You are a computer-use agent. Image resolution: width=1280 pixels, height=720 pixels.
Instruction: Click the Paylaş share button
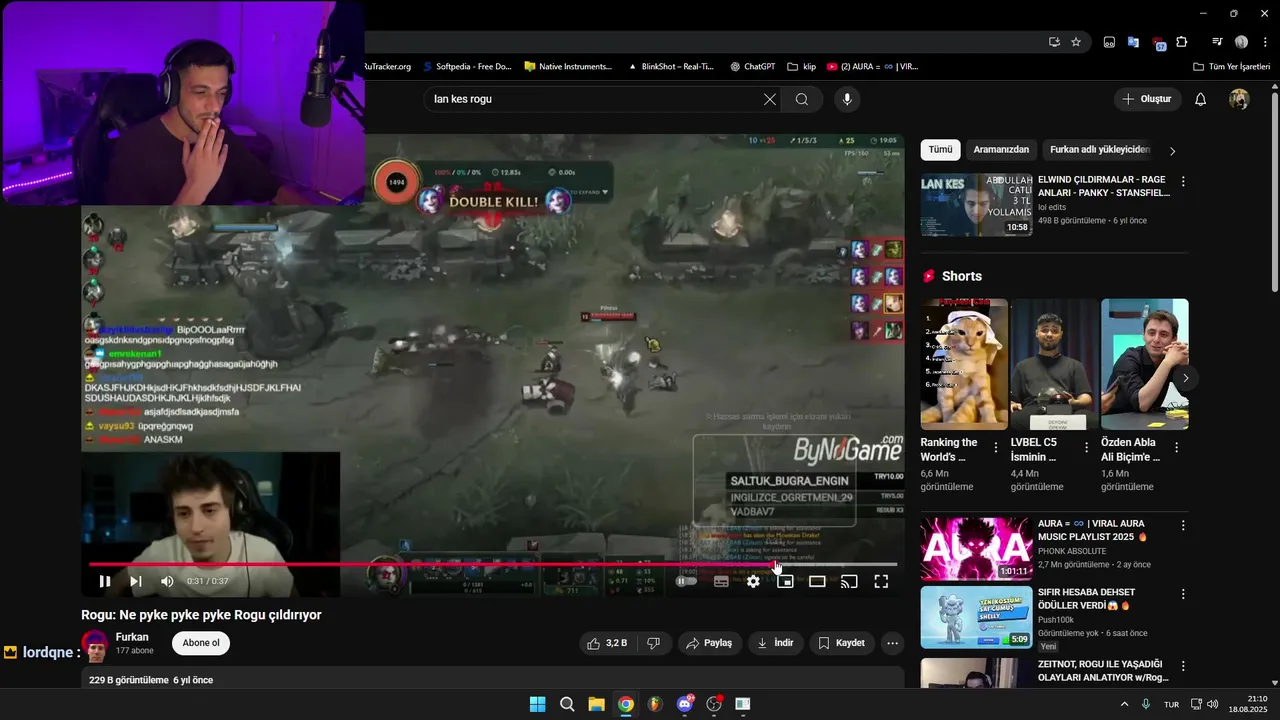709,643
